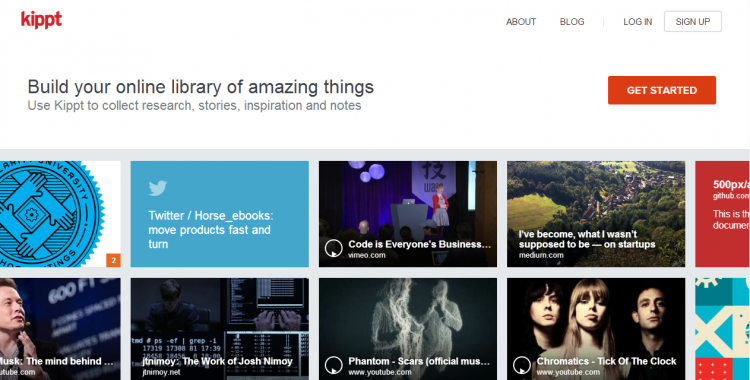Click the Log In link

point(638,22)
